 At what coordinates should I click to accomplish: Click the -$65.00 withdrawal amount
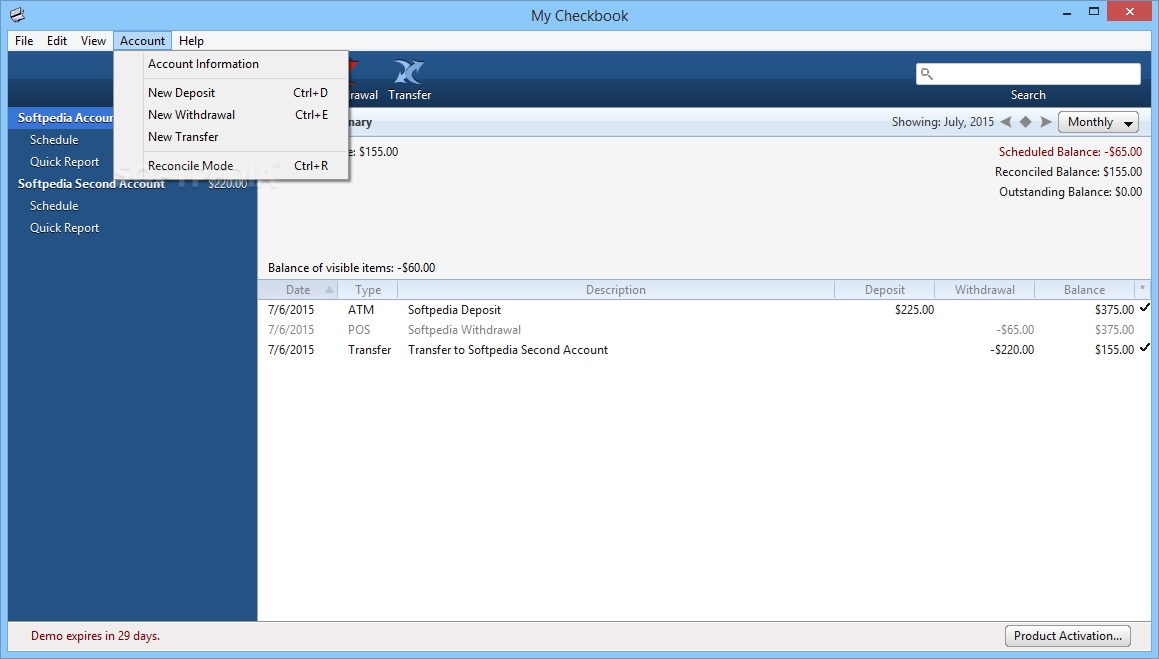pos(1015,330)
